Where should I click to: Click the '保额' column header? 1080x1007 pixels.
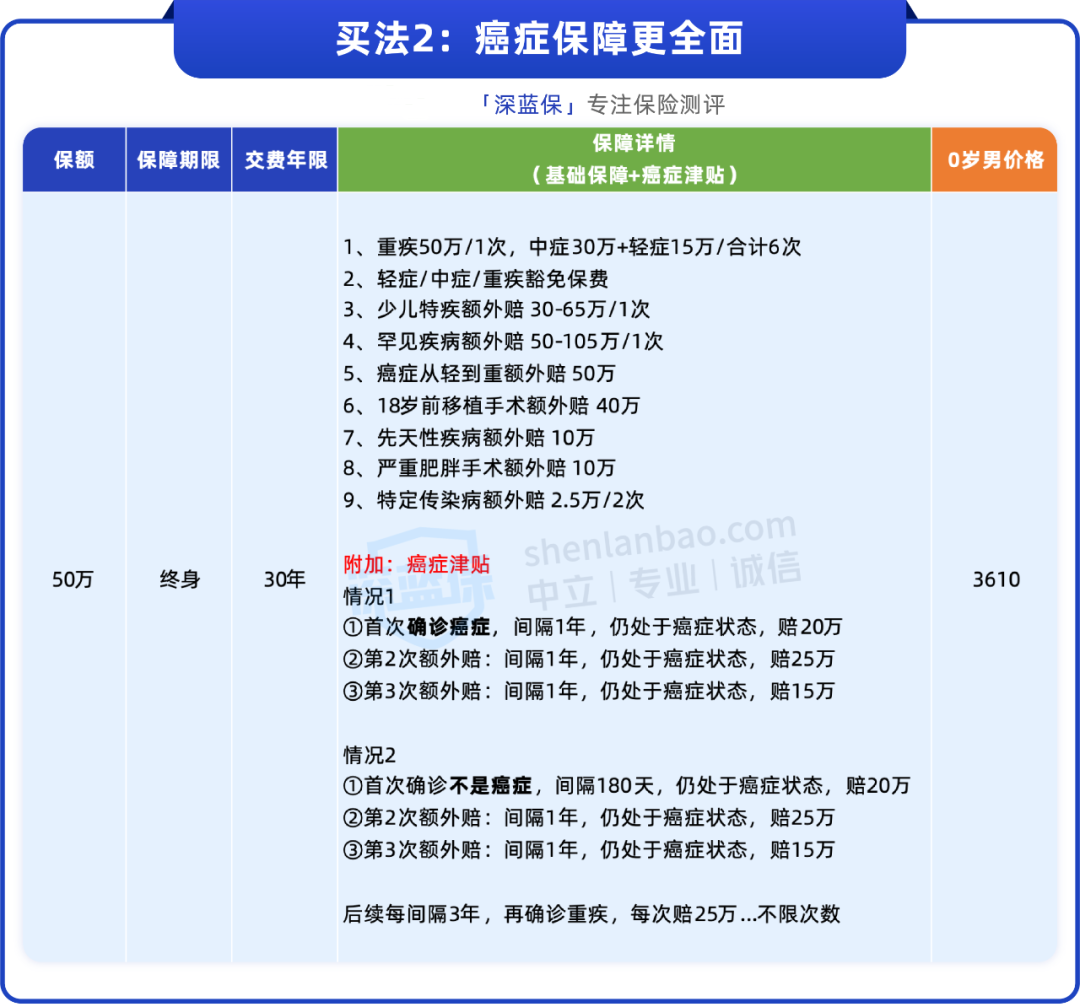coord(74,160)
